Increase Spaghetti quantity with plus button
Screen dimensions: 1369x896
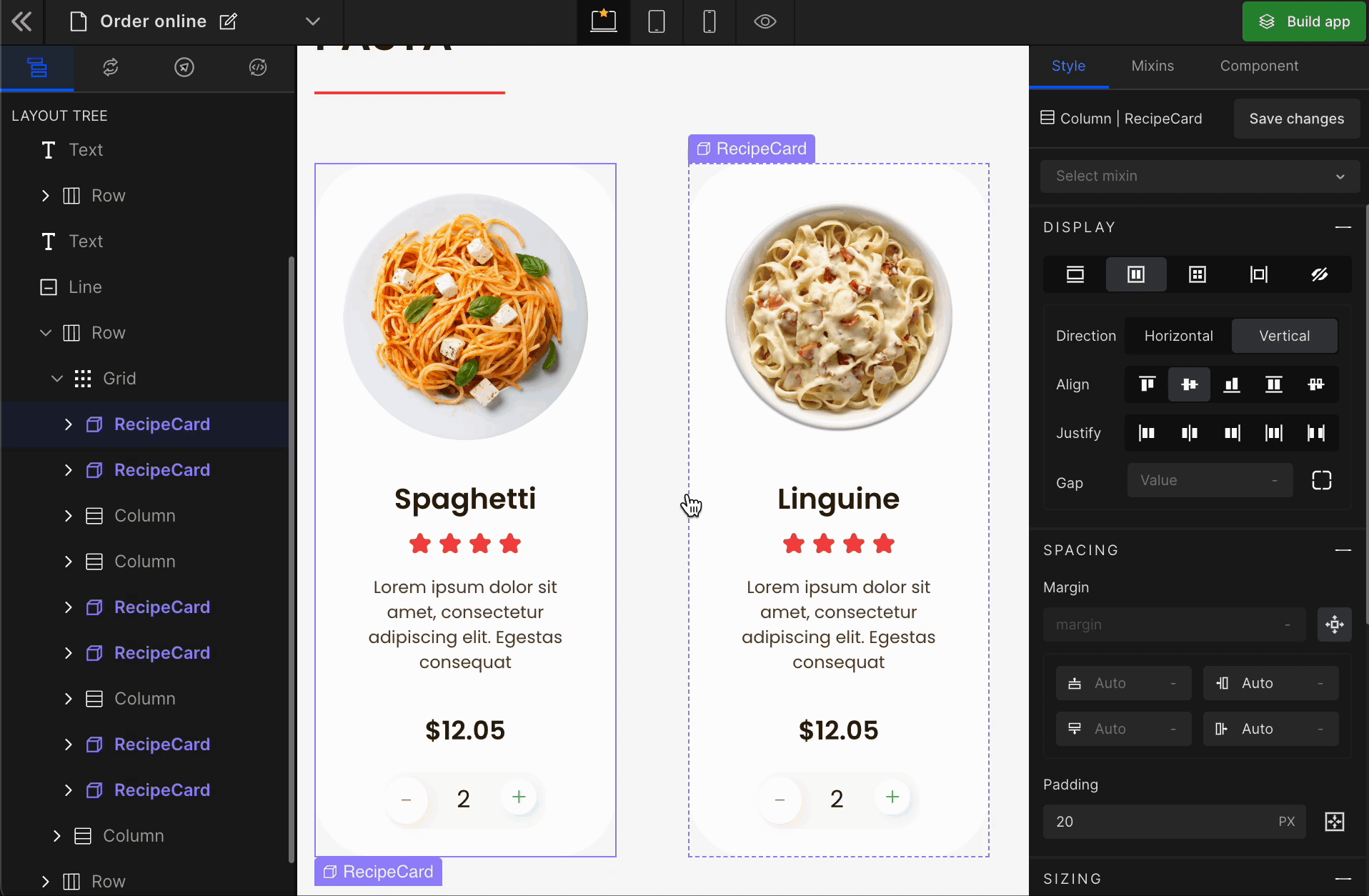(x=519, y=797)
